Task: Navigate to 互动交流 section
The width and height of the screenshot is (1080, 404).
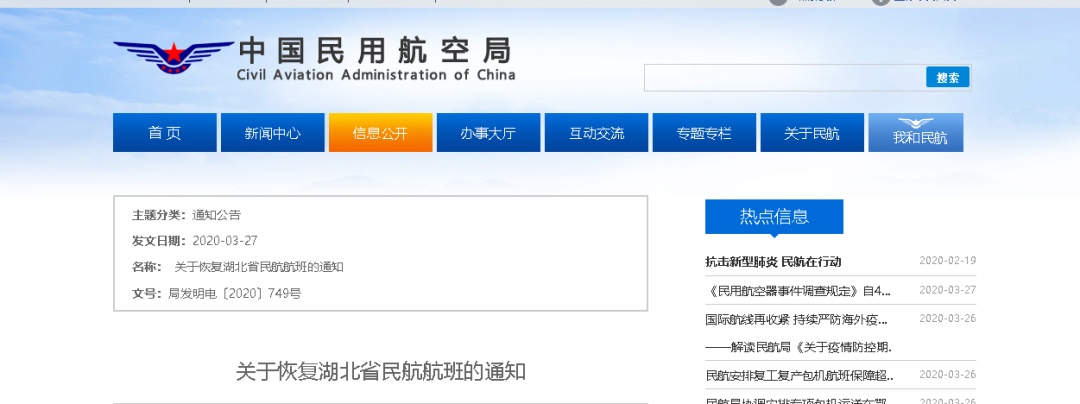Action: click(596, 133)
